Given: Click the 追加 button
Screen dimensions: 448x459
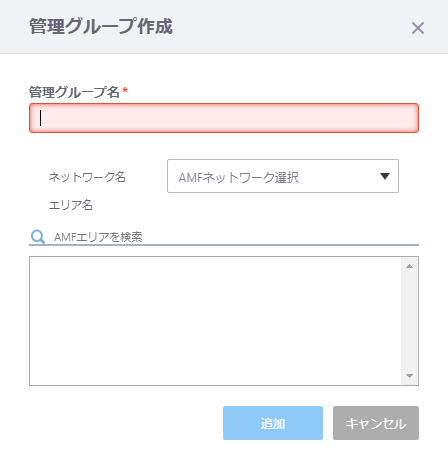Looking at the screenshot, I should 273,423.
